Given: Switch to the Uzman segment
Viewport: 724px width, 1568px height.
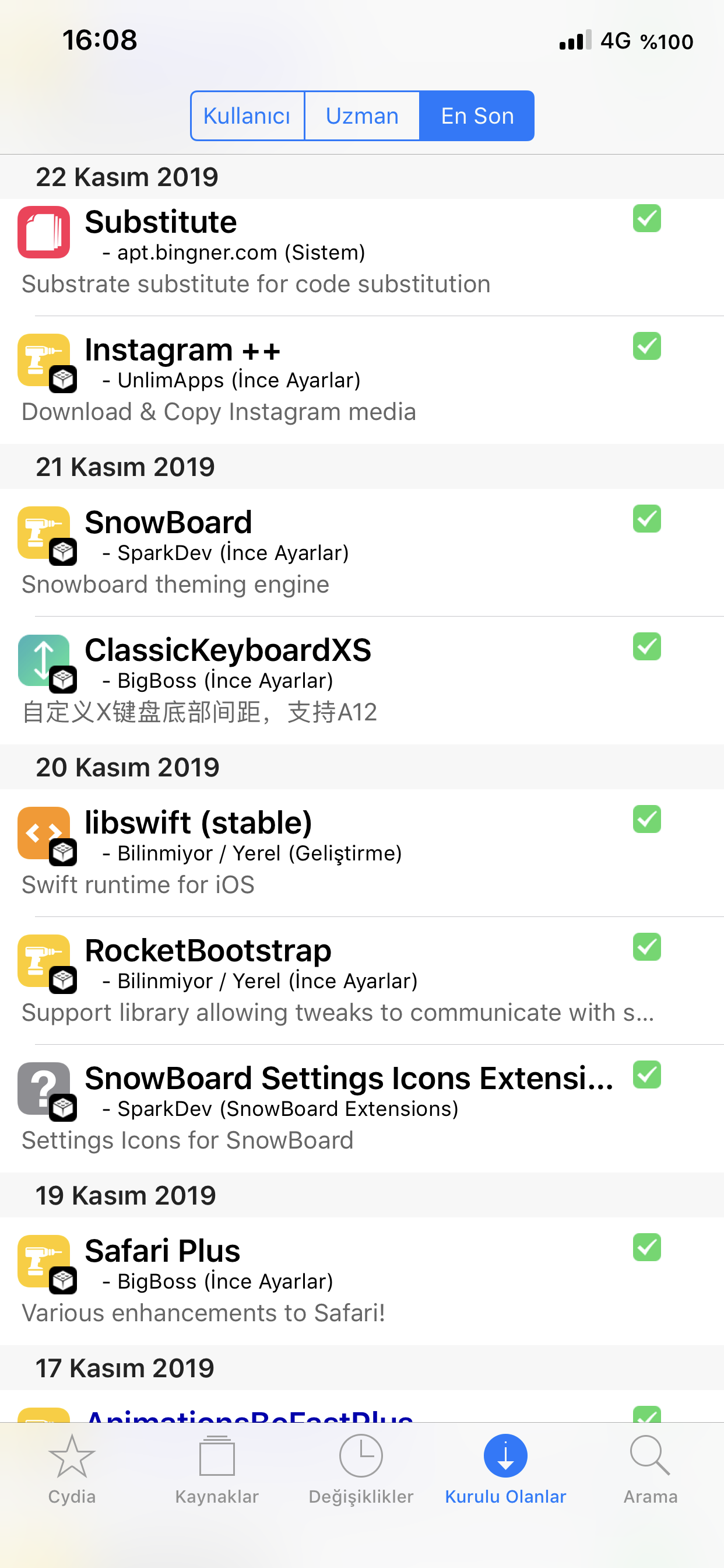Looking at the screenshot, I should (x=362, y=116).
